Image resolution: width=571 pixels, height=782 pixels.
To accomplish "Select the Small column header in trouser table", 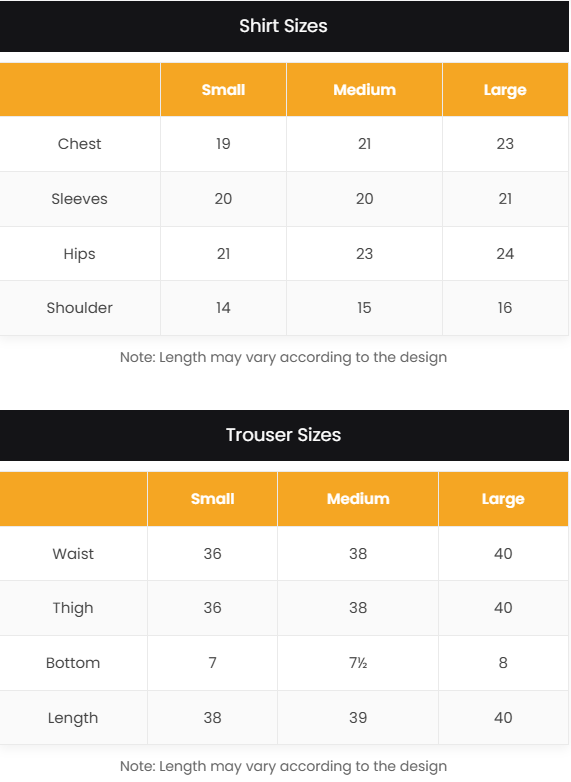I will [212, 499].
